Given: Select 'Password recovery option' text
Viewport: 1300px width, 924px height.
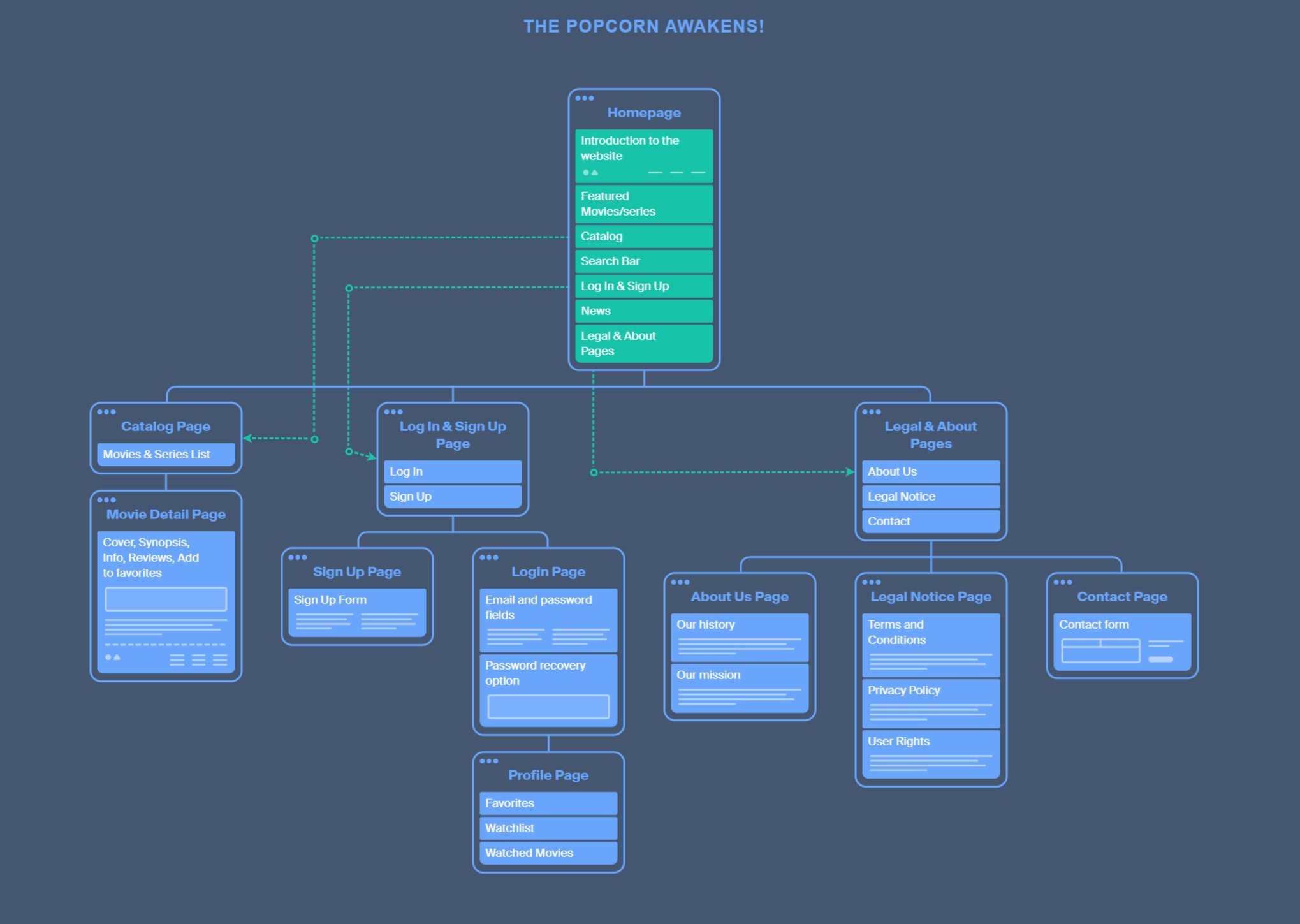Looking at the screenshot, I should [x=536, y=673].
